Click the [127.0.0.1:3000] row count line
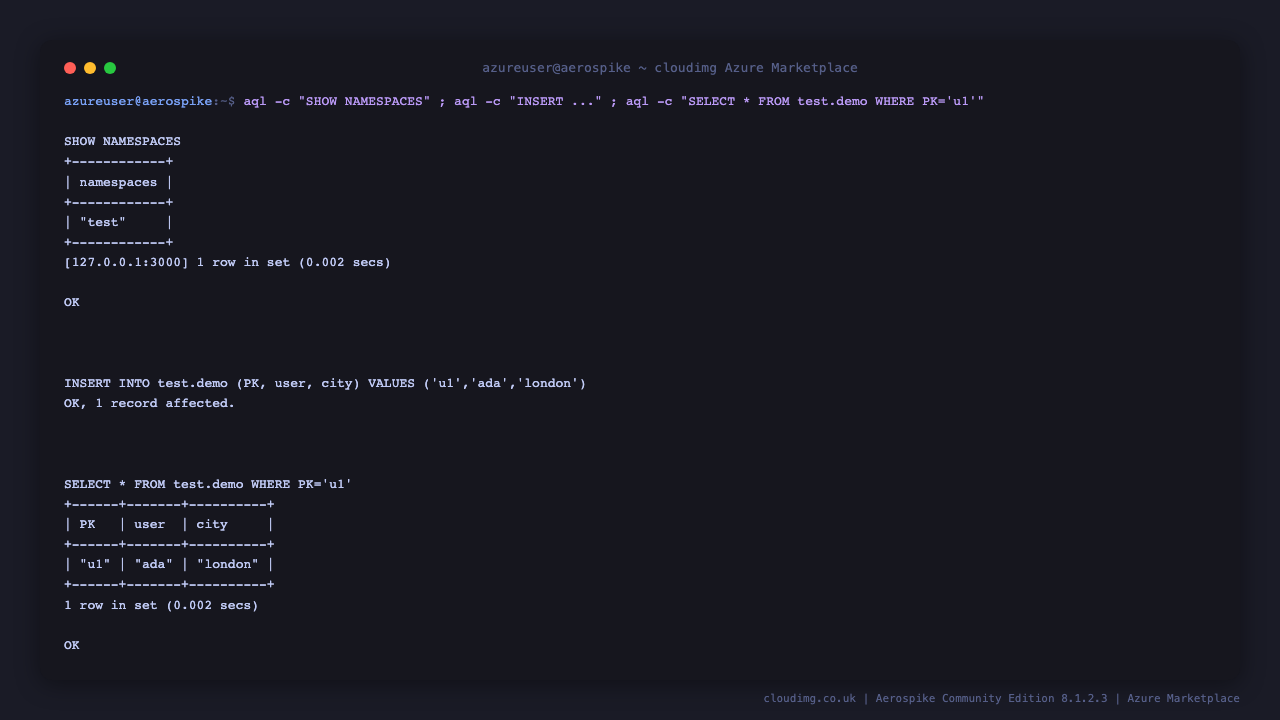 tap(227, 262)
